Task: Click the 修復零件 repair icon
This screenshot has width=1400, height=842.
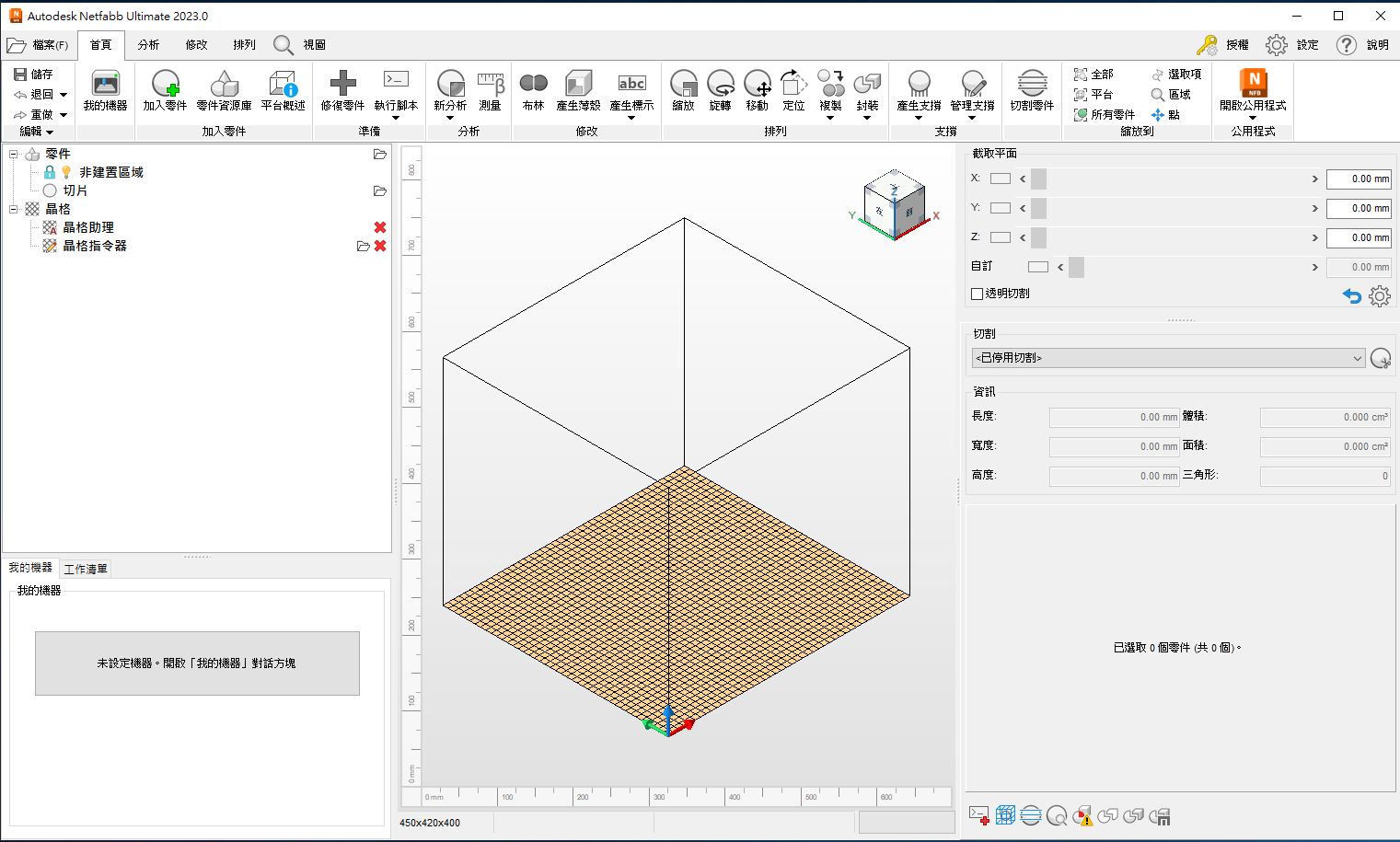Action: (342, 90)
